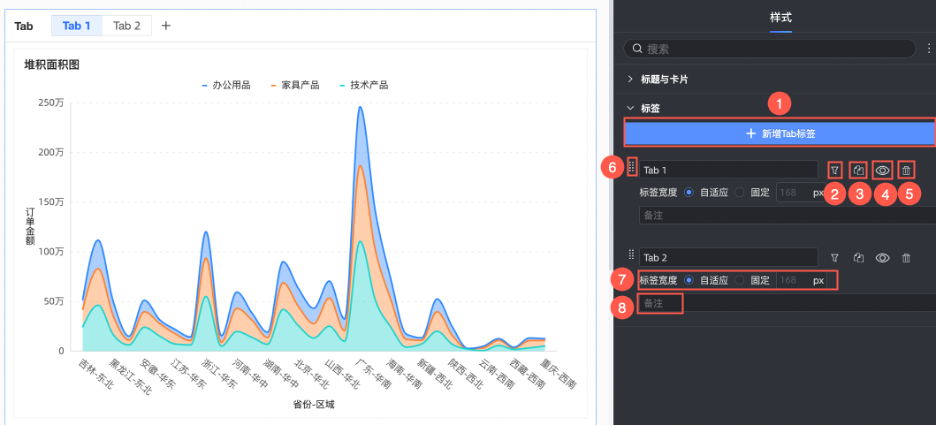The height and width of the screenshot is (426, 936).
Task: Click the 搜索 search field
Action: click(x=770, y=48)
